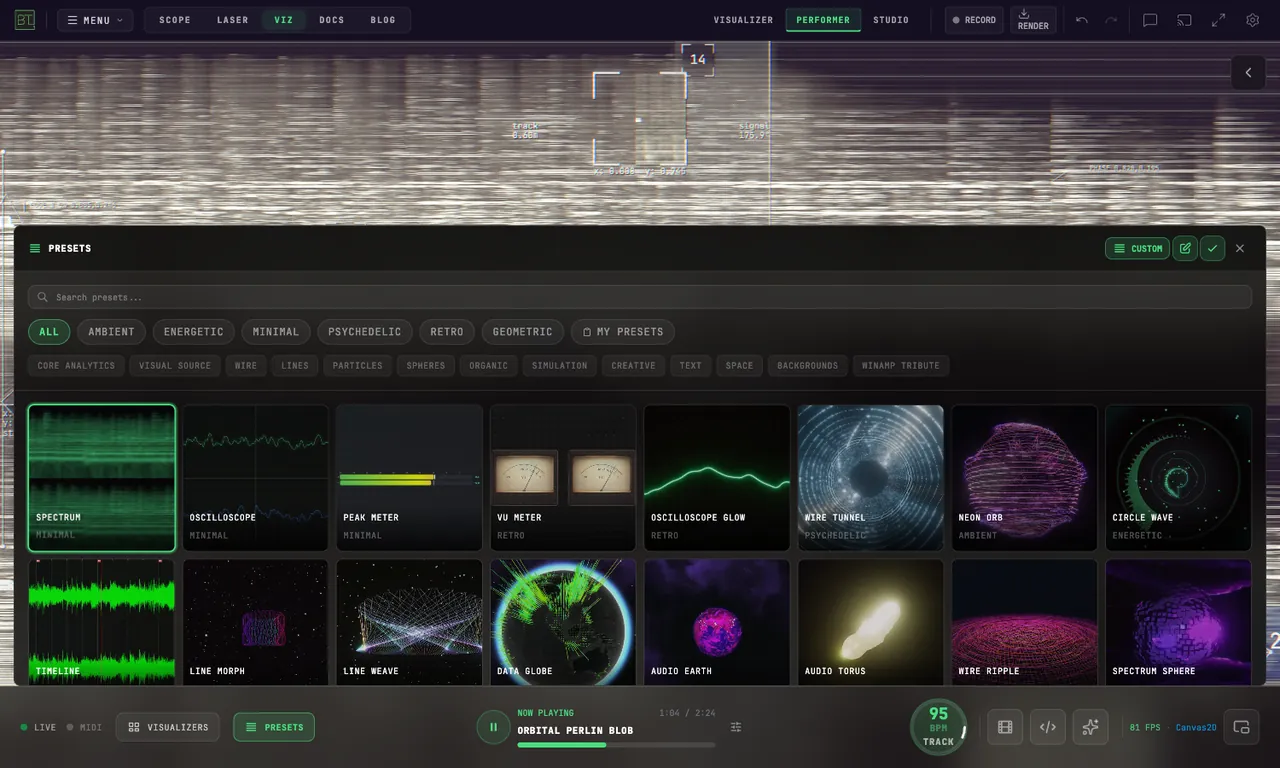
Task: Open settings via the gear icon
Action: (x=1252, y=20)
